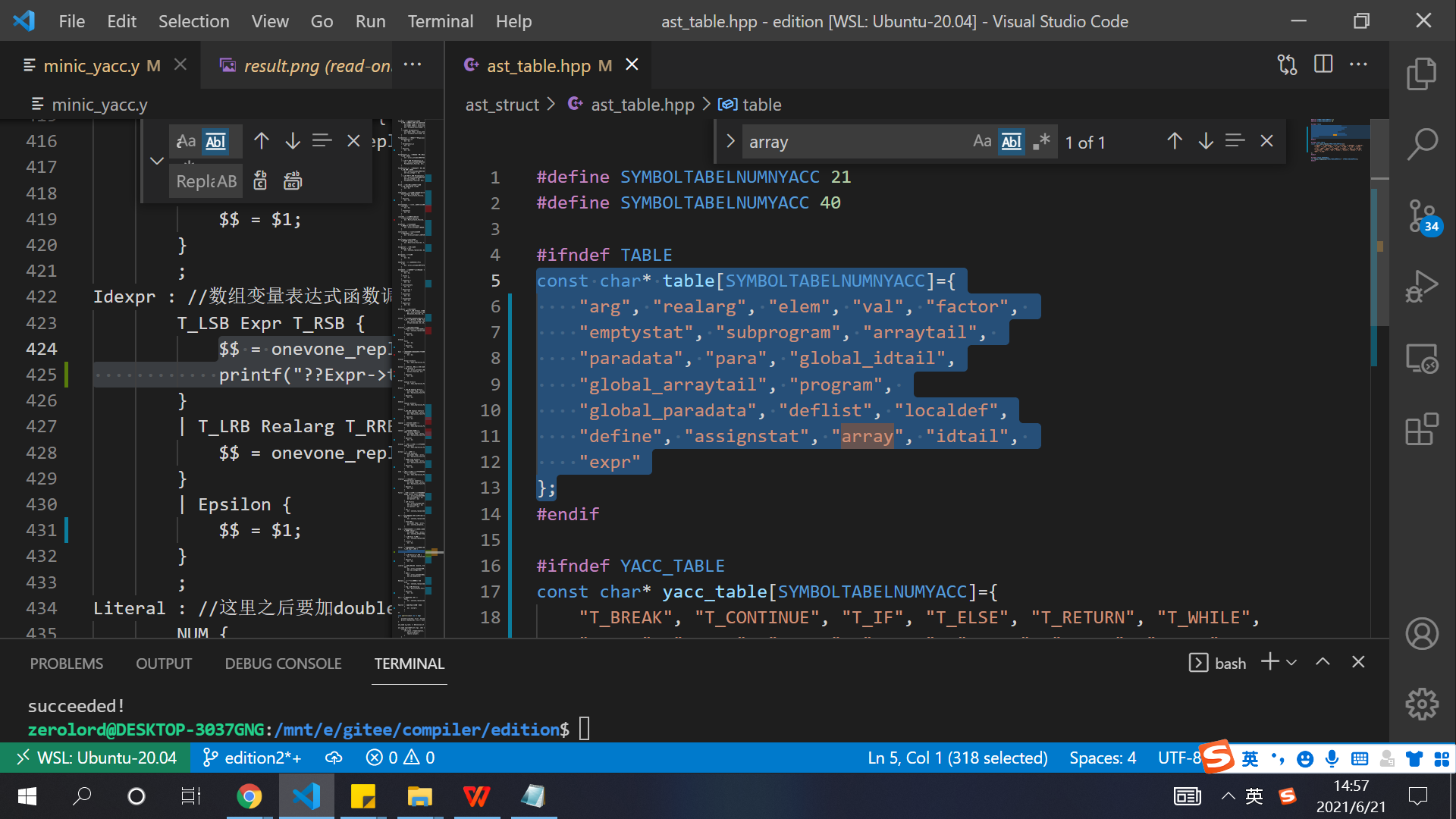Open the Terminal menu

click(x=440, y=21)
